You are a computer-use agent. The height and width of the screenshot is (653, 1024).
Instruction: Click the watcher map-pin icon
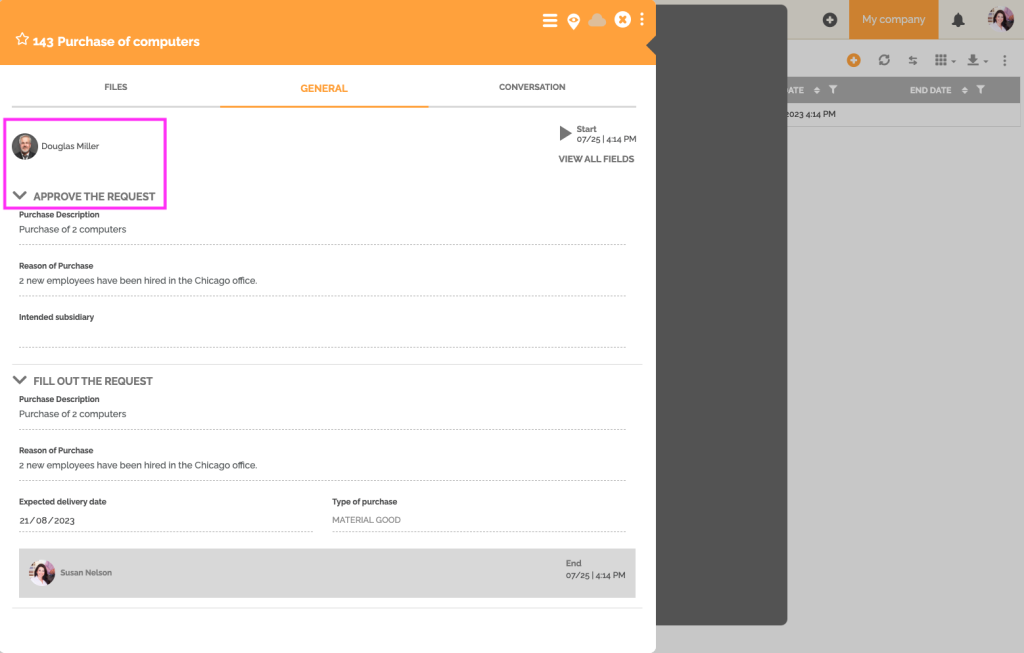click(573, 19)
